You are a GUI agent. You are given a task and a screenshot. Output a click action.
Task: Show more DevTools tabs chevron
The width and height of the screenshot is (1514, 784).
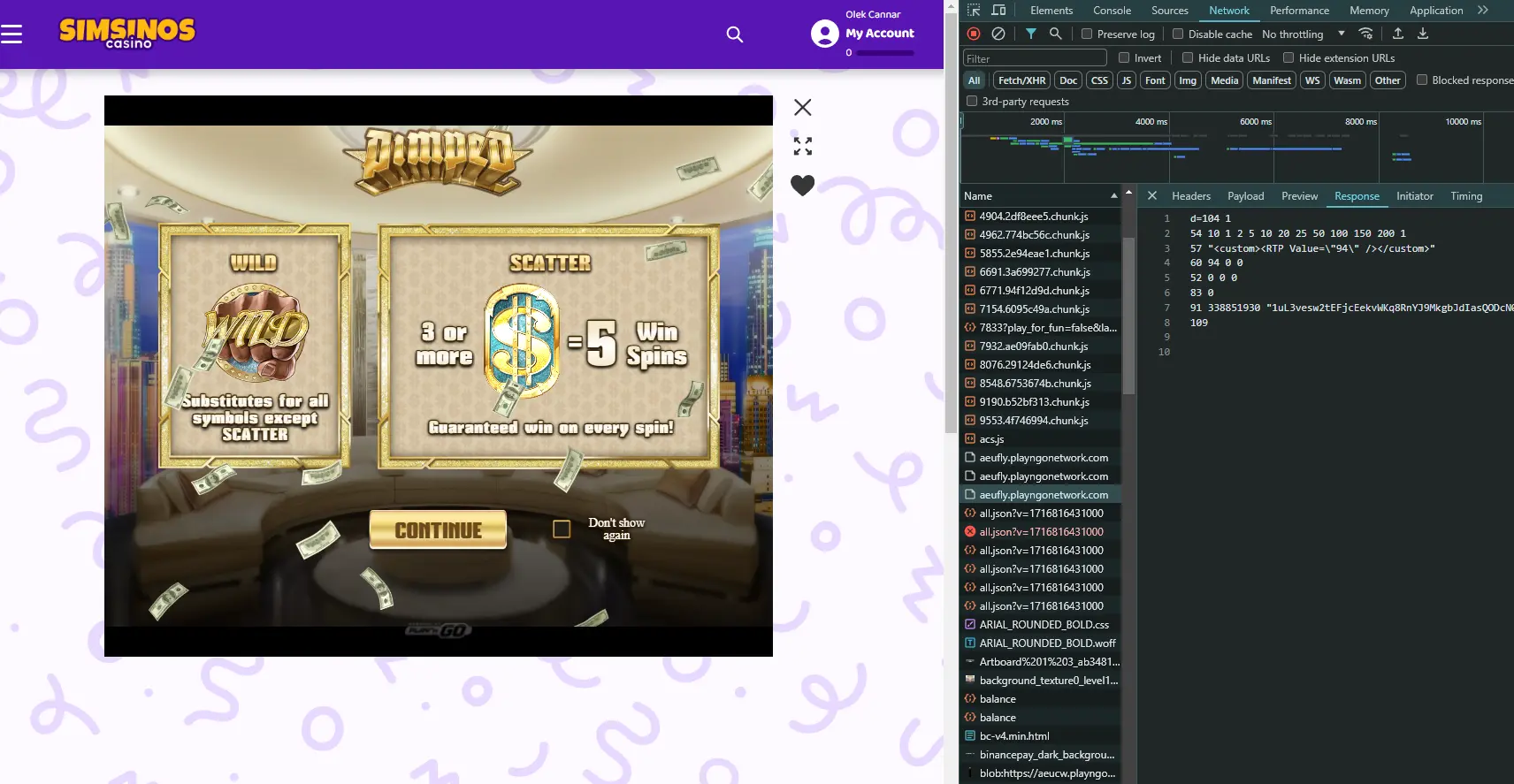(x=1483, y=11)
